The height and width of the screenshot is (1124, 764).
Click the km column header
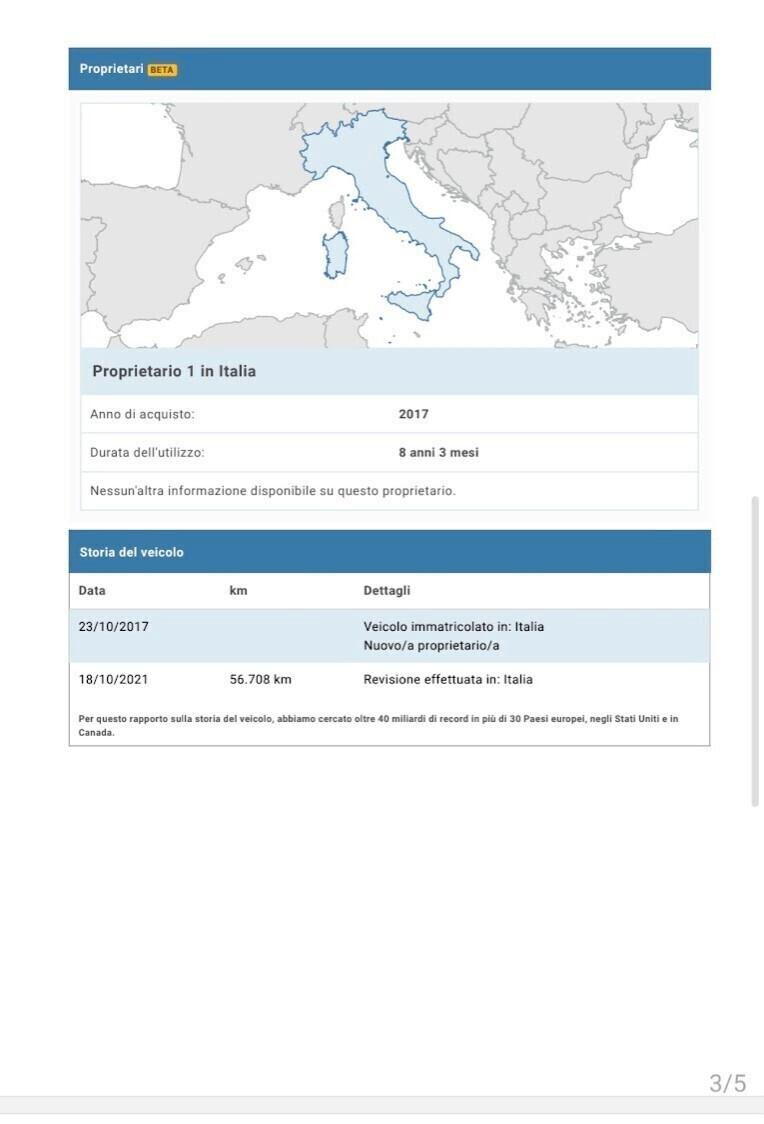point(238,591)
